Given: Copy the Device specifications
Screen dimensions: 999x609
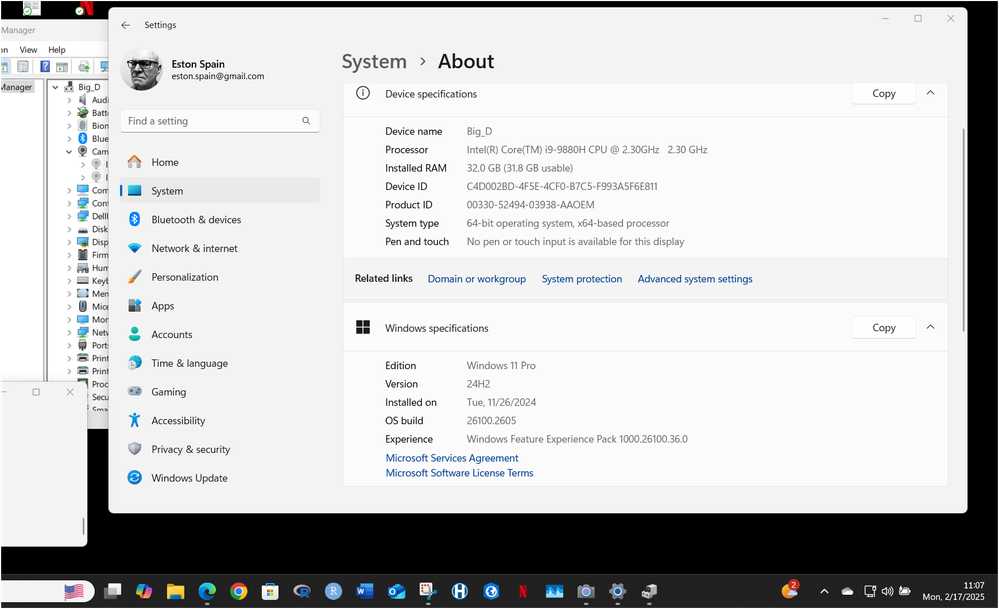Looking at the screenshot, I should tap(883, 93).
